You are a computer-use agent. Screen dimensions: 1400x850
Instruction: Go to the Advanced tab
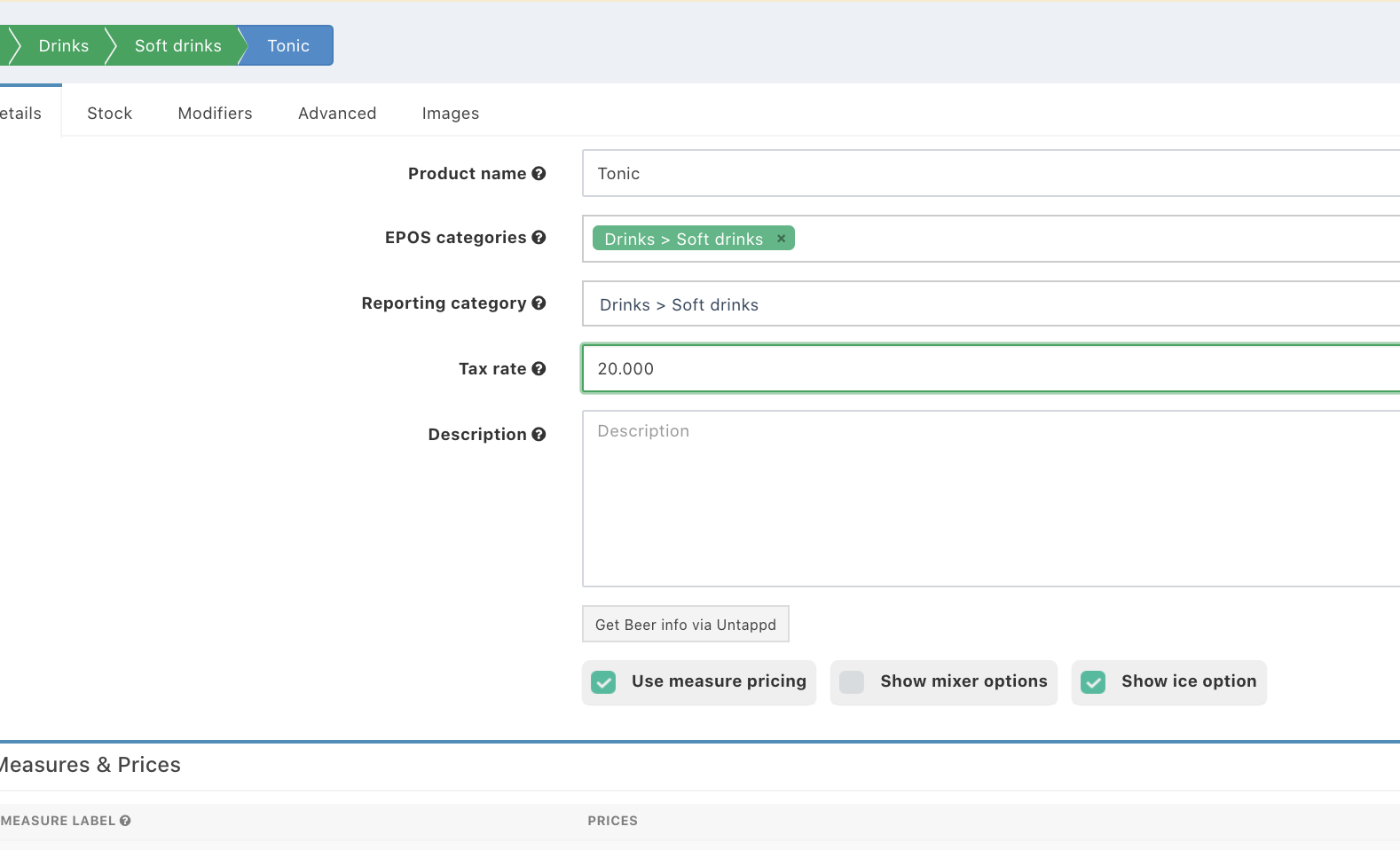337,114
